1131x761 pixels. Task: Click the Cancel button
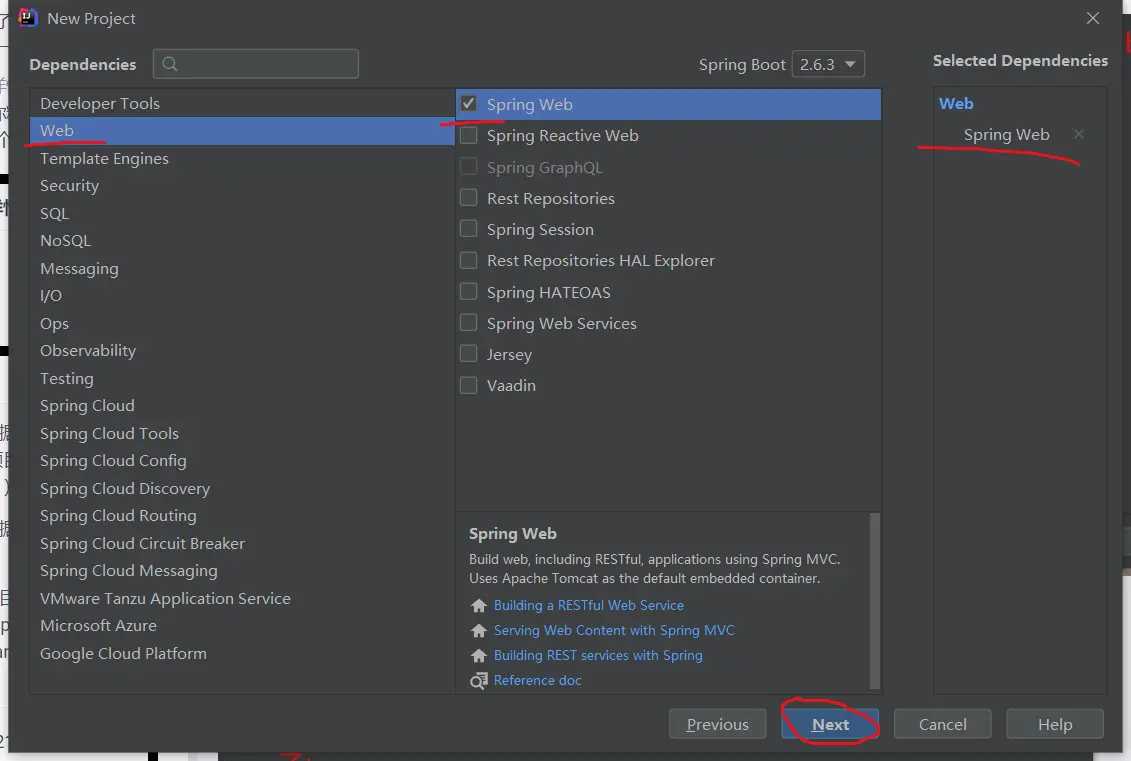pyautogui.click(x=943, y=724)
